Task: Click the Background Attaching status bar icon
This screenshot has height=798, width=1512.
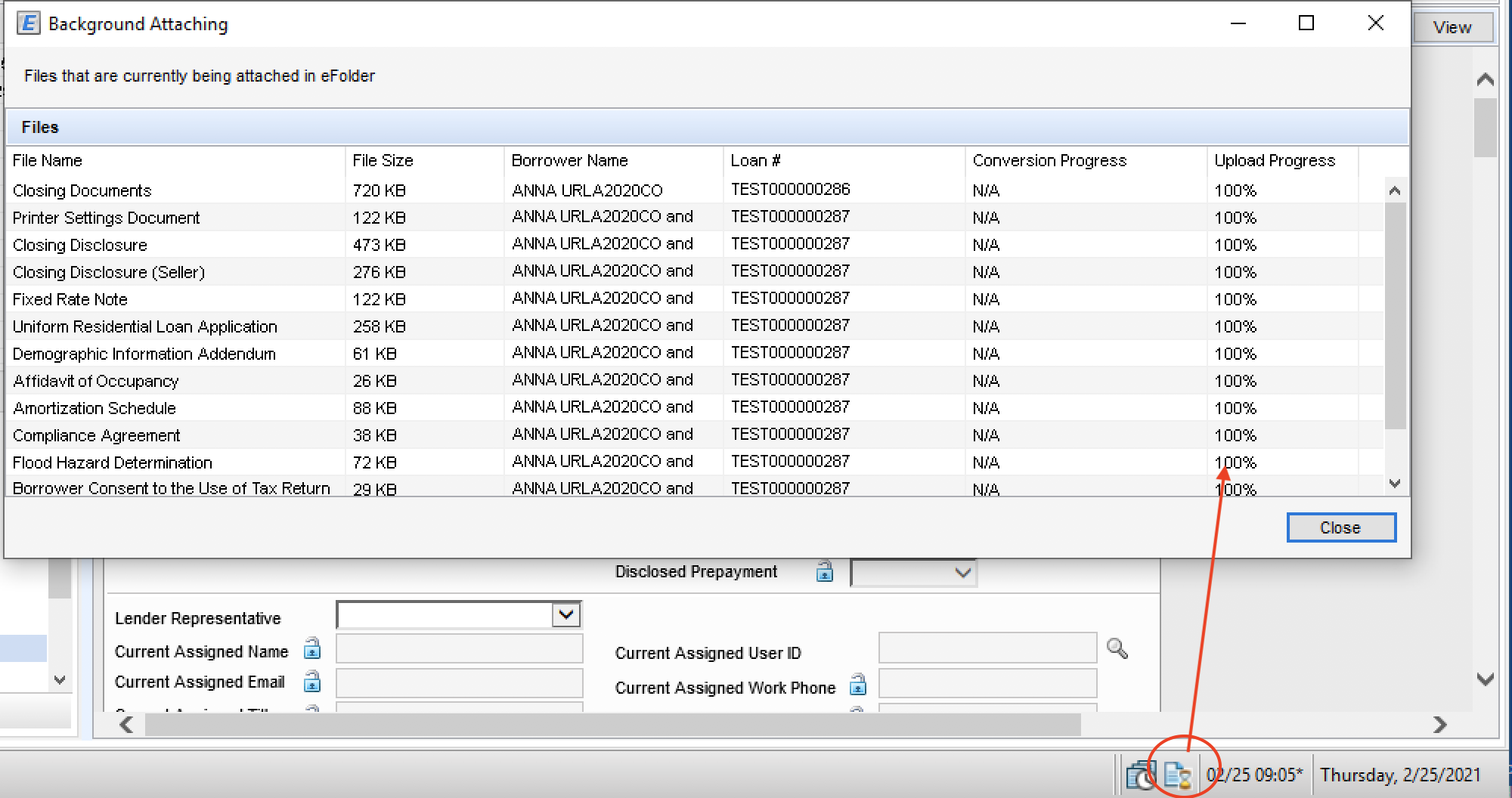Action: coord(1178,775)
